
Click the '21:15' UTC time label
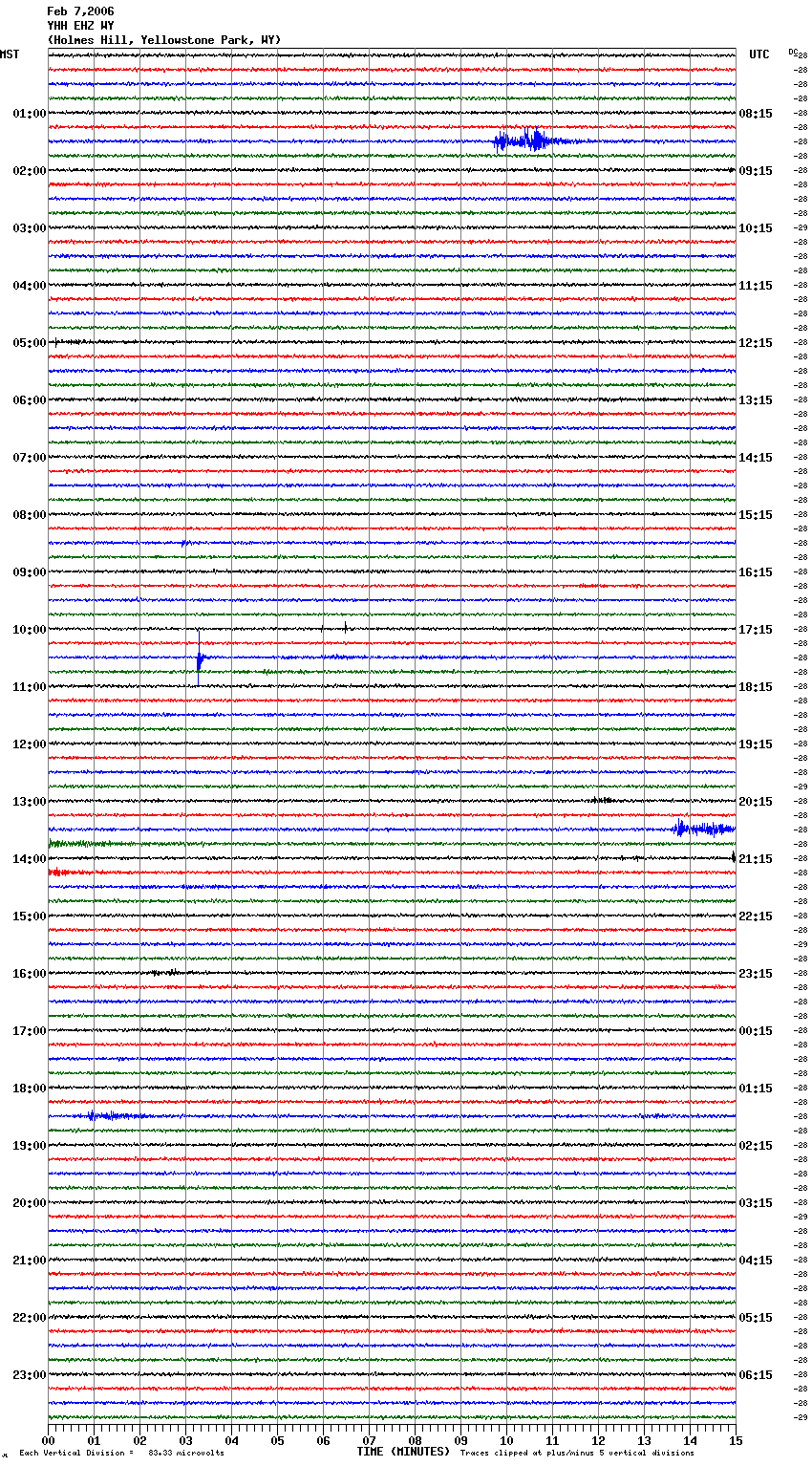pos(756,859)
